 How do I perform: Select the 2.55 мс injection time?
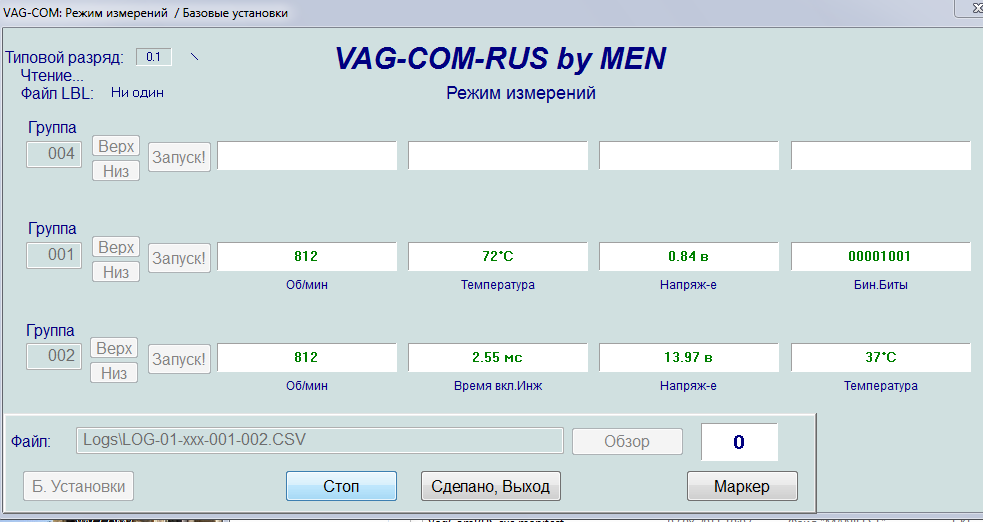(498, 358)
